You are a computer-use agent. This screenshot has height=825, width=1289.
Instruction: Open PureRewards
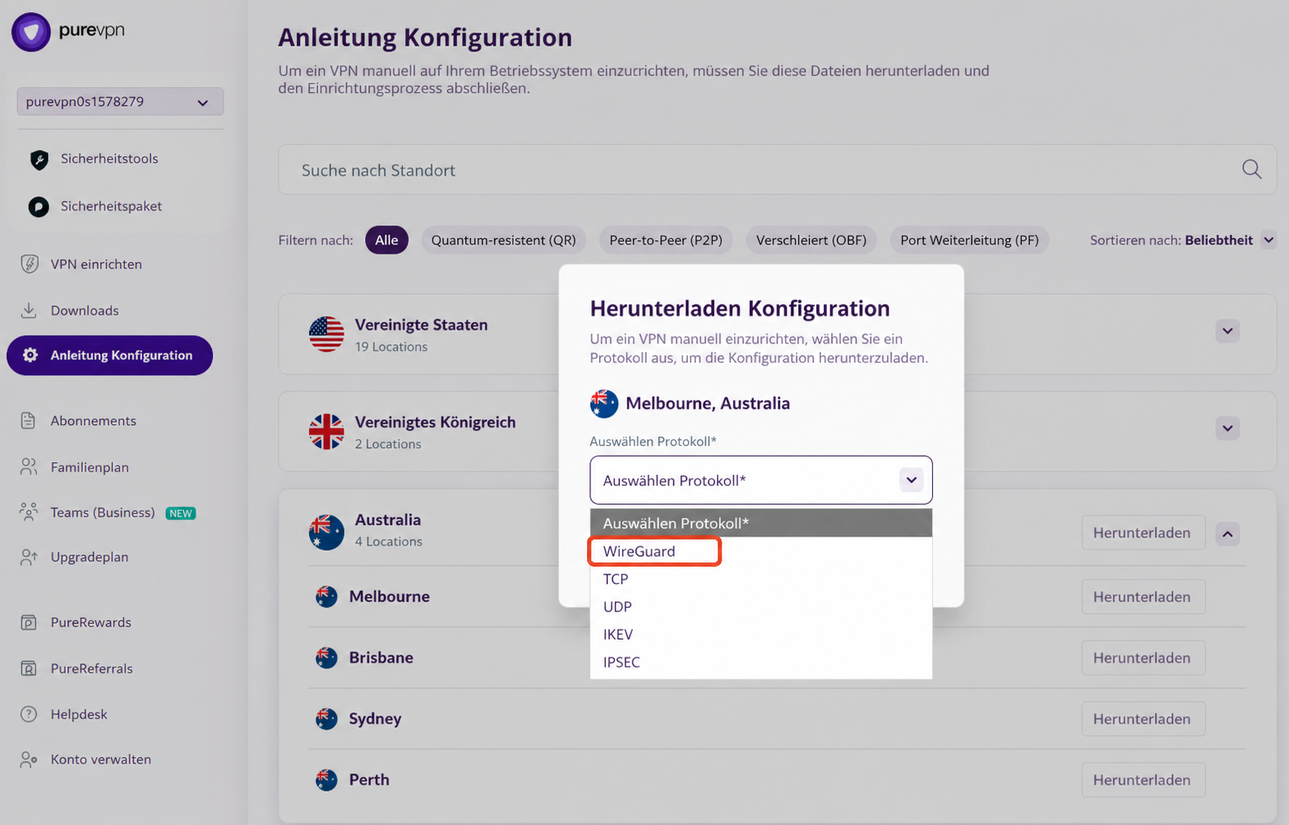point(91,622)
